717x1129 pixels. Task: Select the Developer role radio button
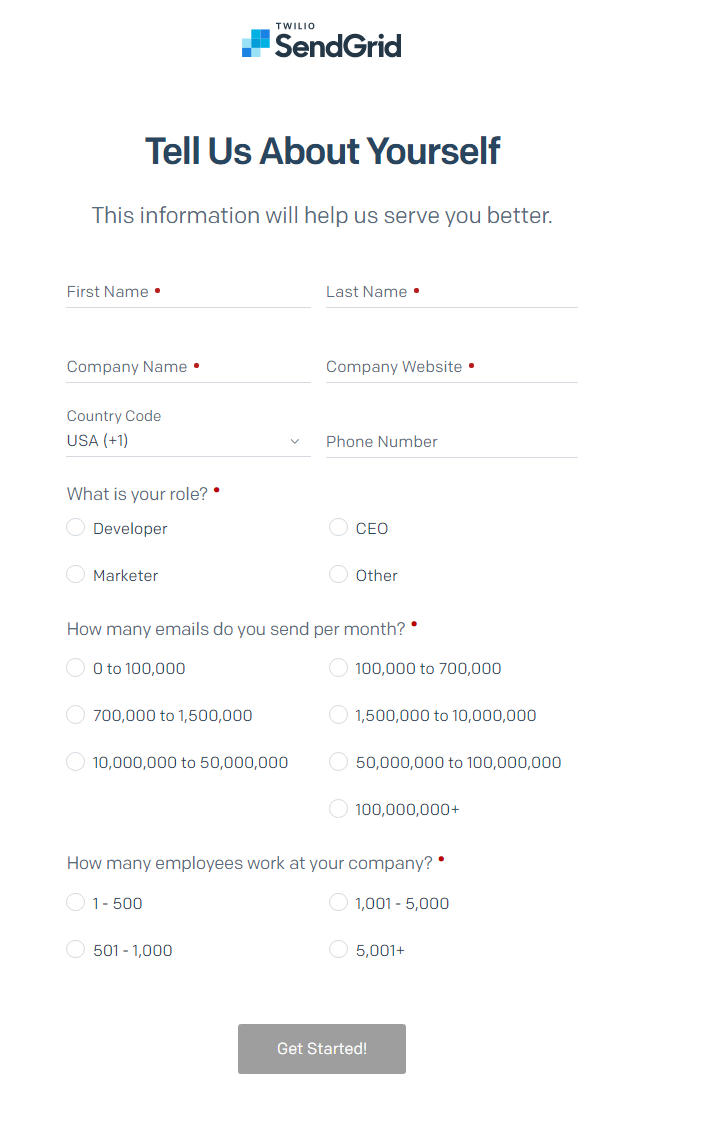pyautogui.click(x=76, y=527)
